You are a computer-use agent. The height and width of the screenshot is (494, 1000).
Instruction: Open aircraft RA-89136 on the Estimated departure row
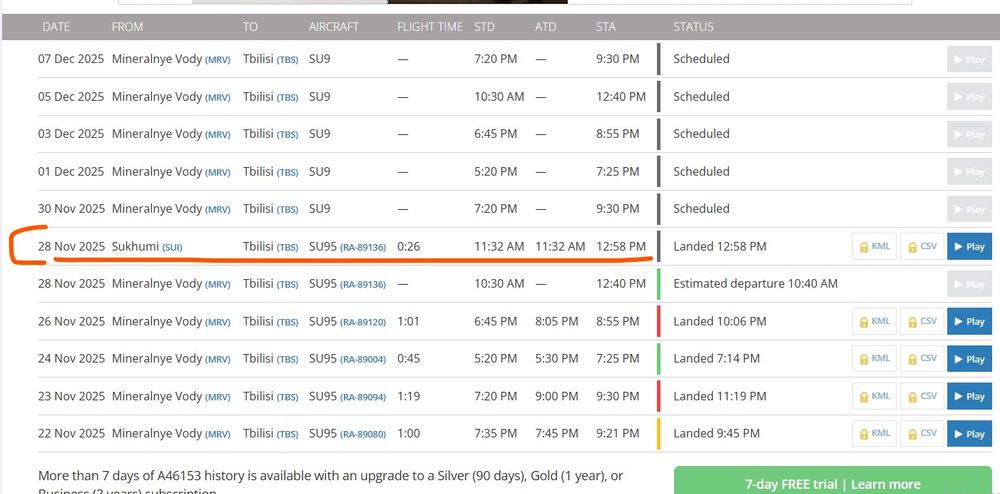coord(363,284)
